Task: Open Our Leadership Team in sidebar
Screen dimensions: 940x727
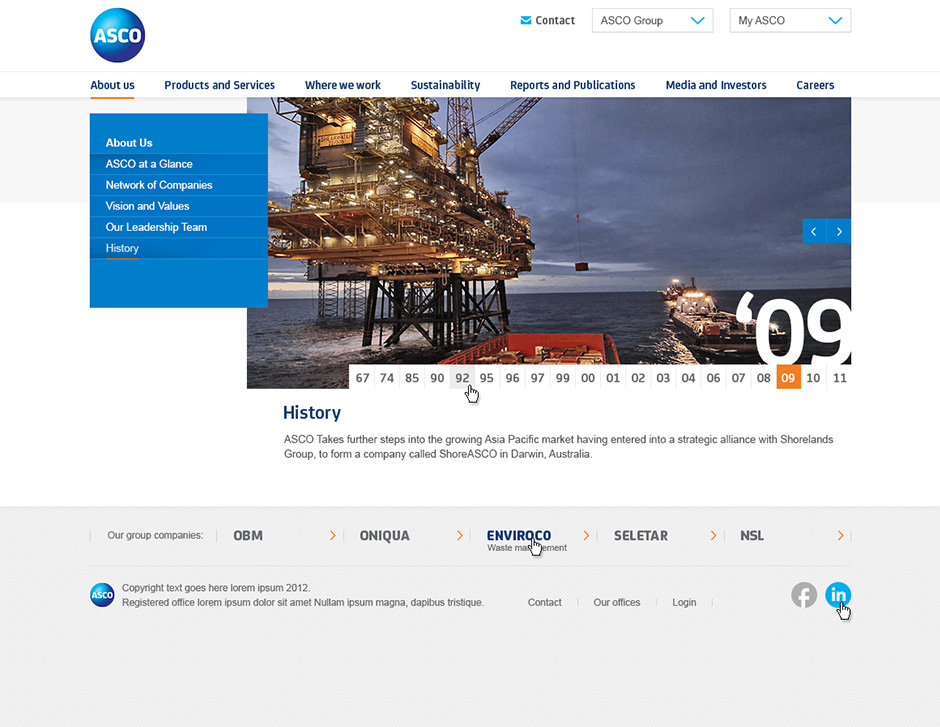Action: pyautogui.click(x=156, y=227)
